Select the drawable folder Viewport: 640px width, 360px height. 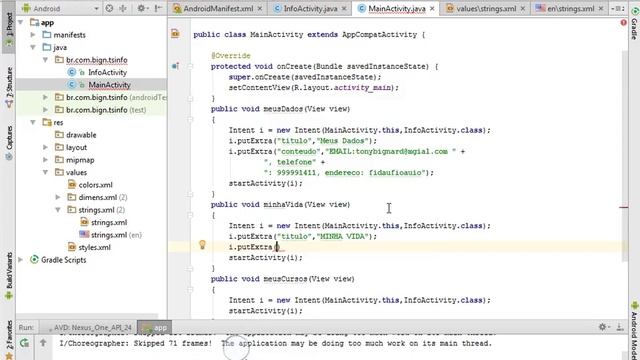click(81, 135)
